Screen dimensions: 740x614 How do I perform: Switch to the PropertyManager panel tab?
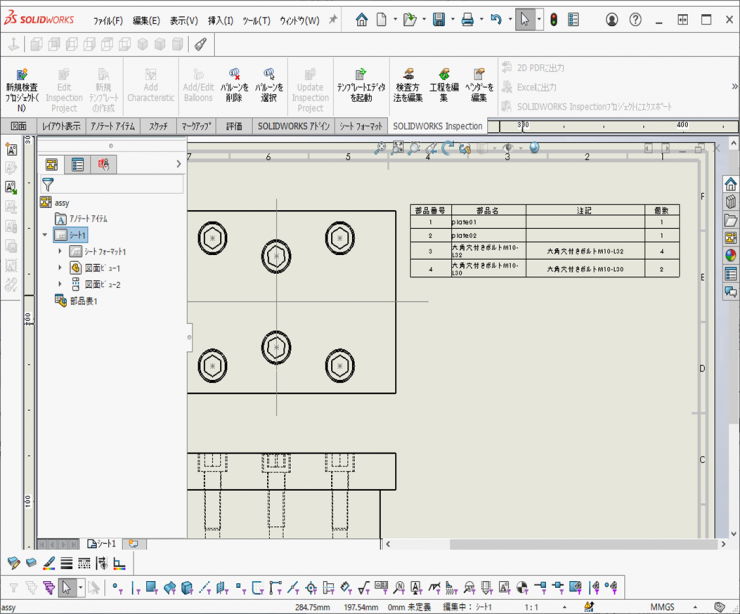(x=78, y=164)
